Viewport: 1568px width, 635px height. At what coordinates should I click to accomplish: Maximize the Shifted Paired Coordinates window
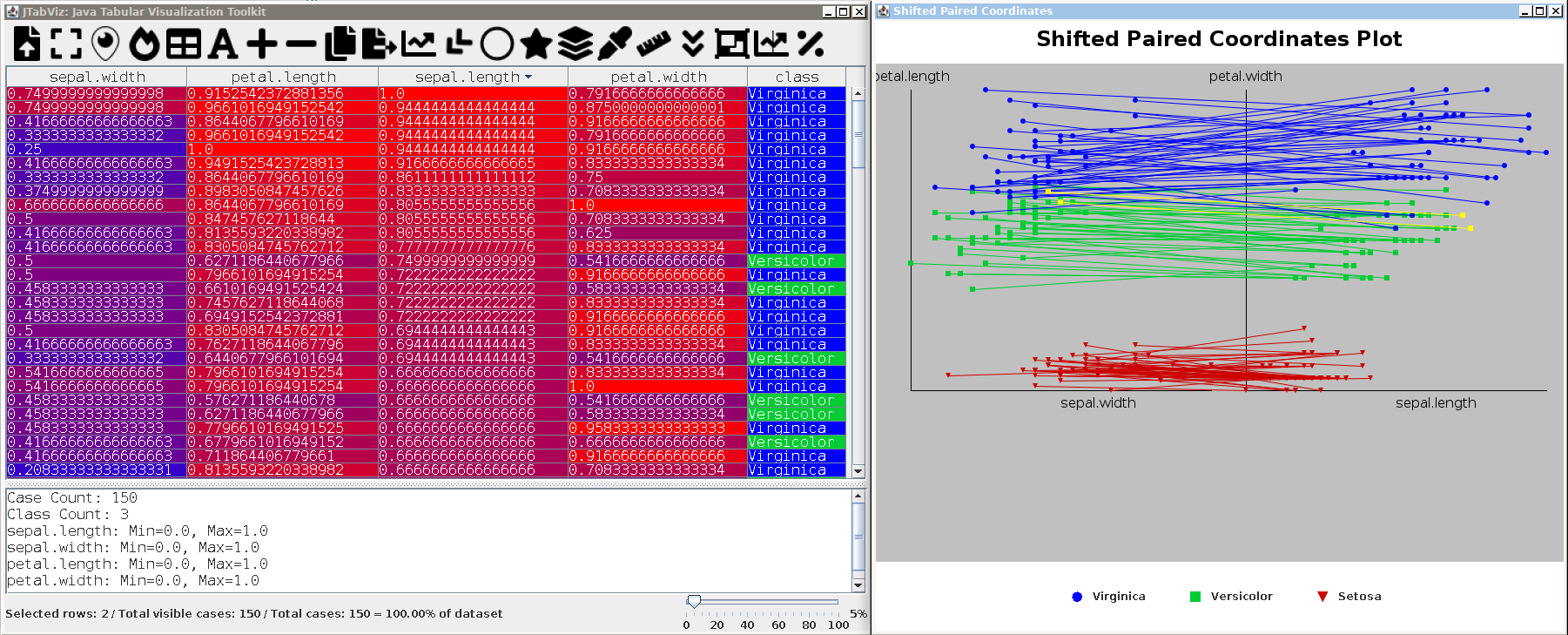click(x=1539, y=10)
